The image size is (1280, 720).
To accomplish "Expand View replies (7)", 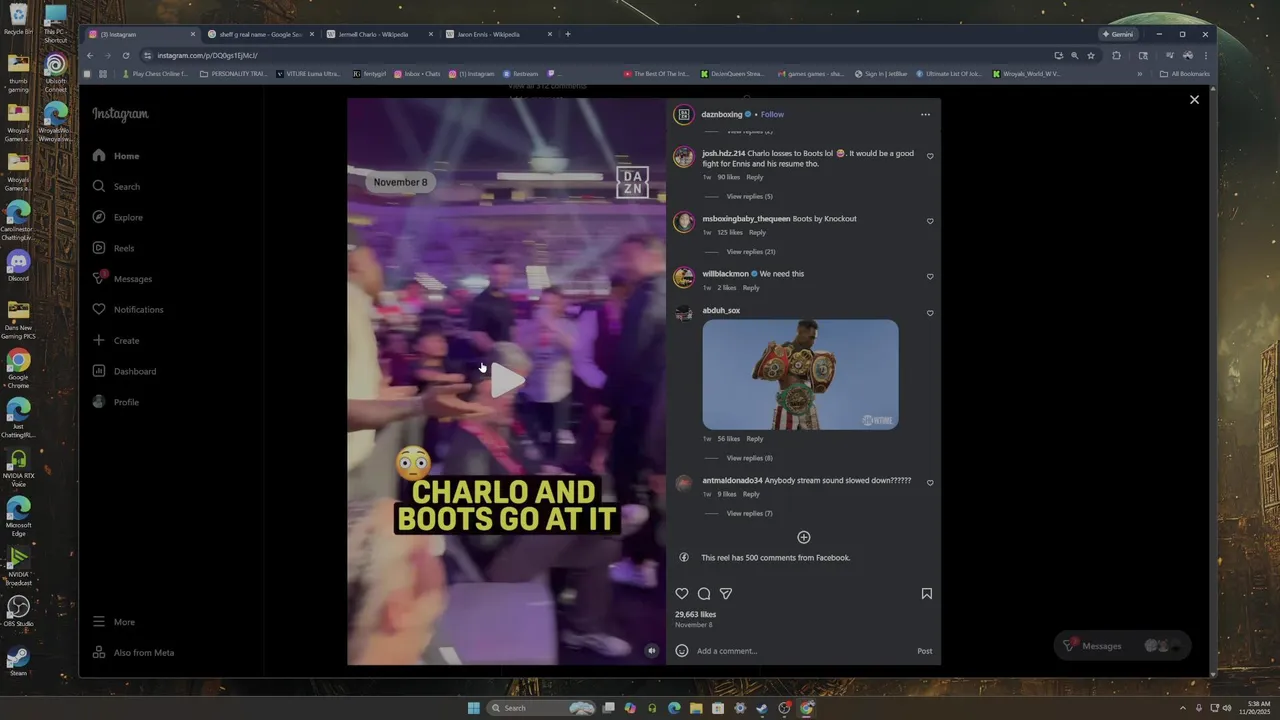I will coord(749,514).
